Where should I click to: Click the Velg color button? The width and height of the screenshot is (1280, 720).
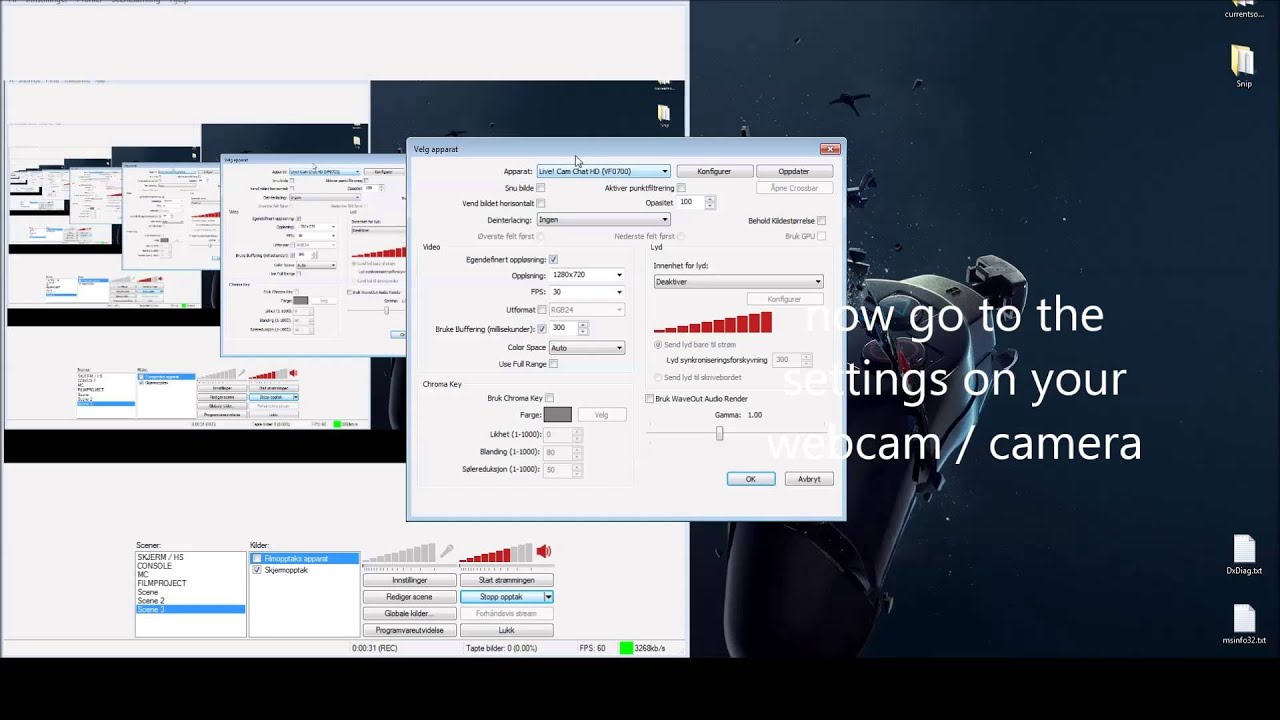point(602,415)
